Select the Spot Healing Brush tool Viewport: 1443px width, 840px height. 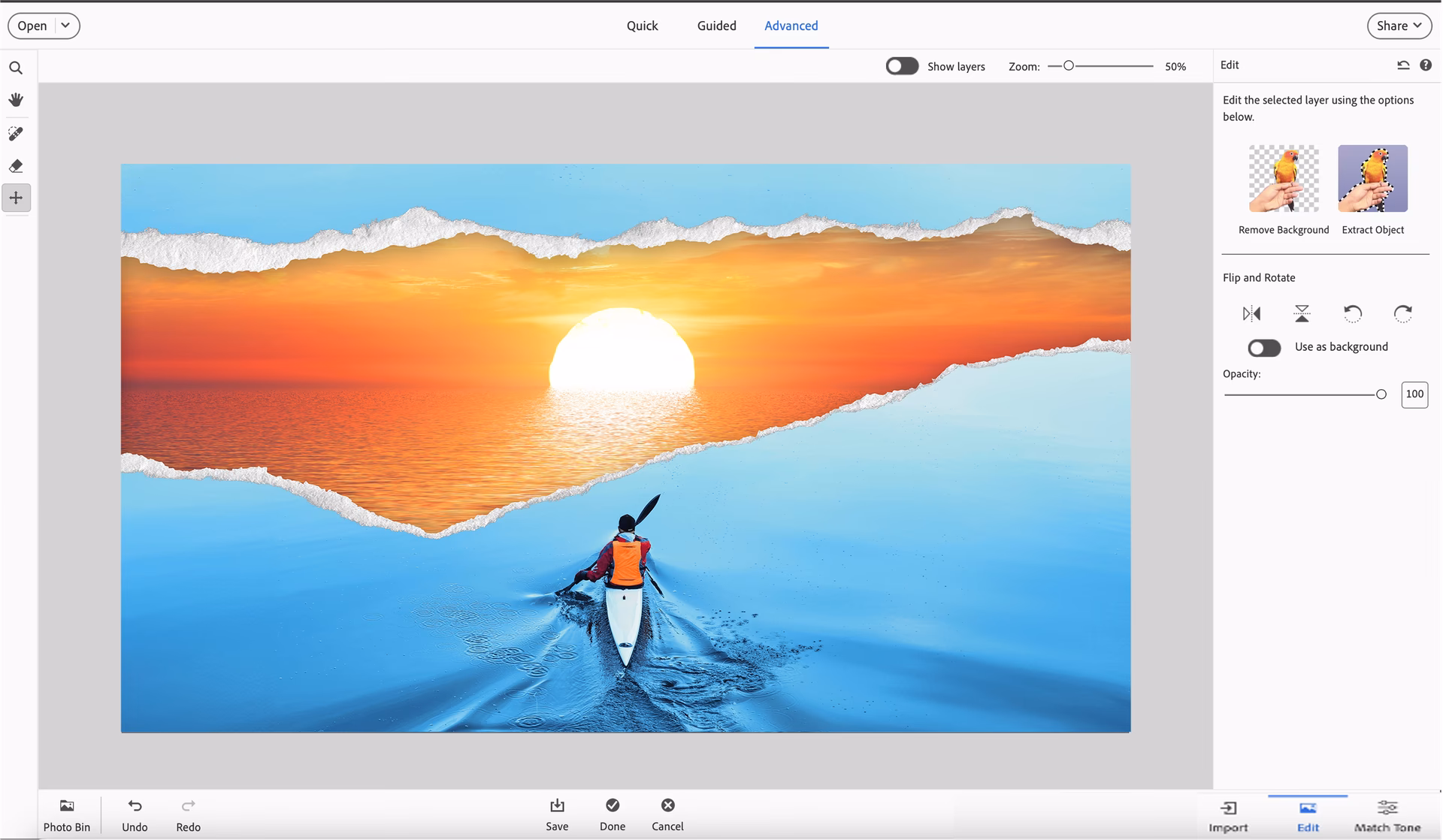(16, 134)
